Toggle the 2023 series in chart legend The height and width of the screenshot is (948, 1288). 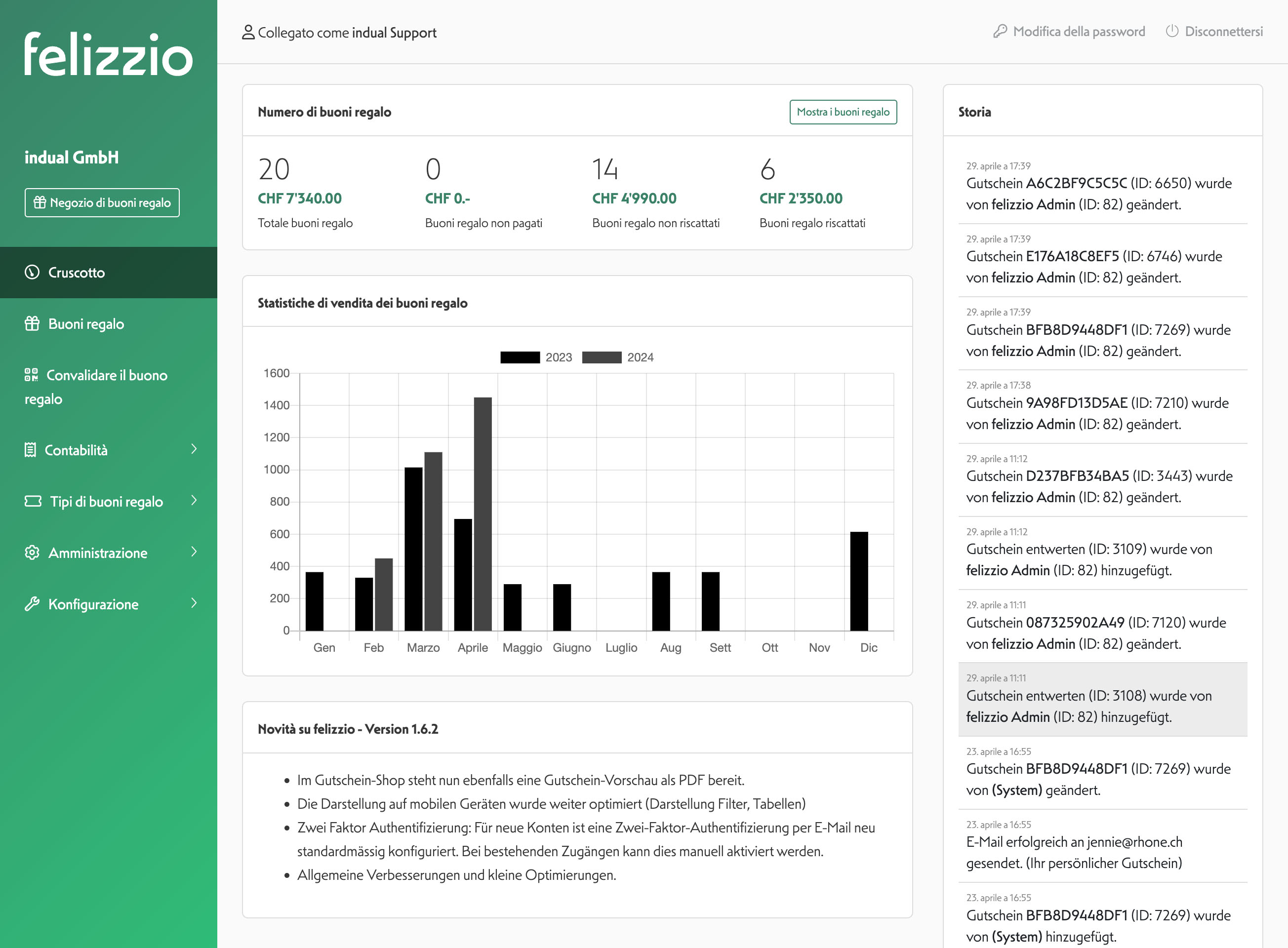(x=520, y=357)
